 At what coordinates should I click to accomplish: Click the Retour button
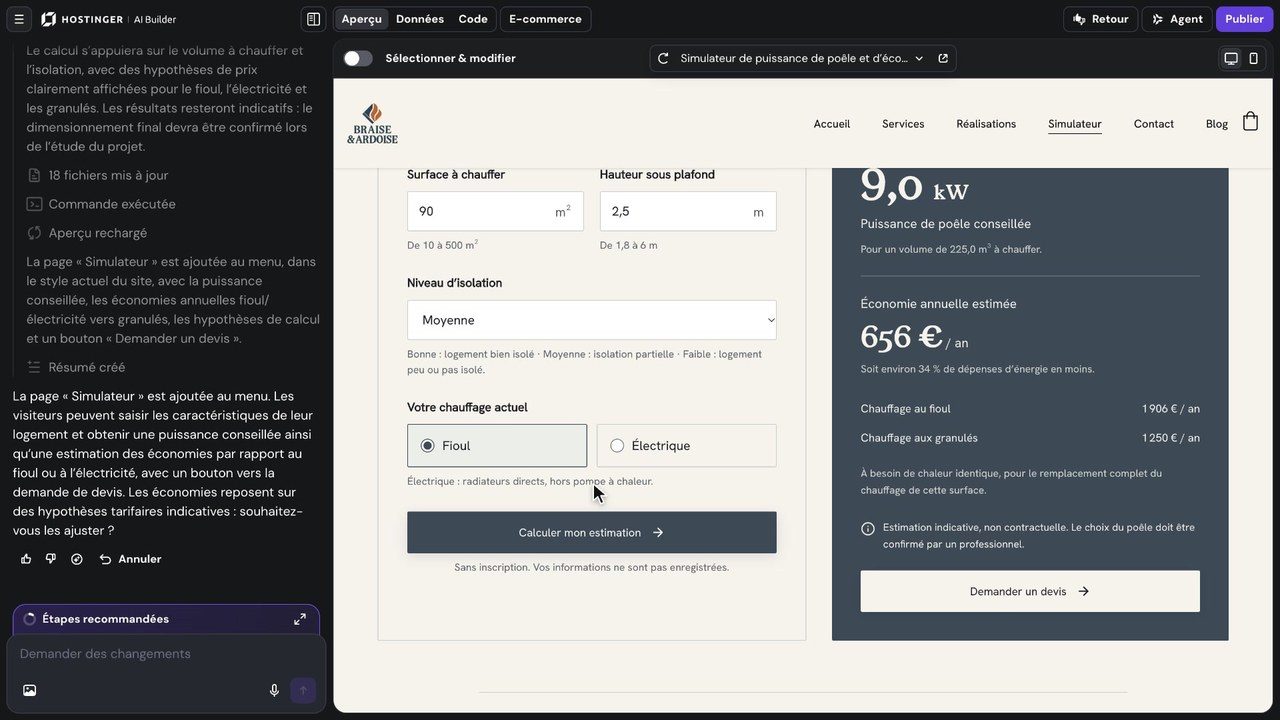pos(1100,19)
